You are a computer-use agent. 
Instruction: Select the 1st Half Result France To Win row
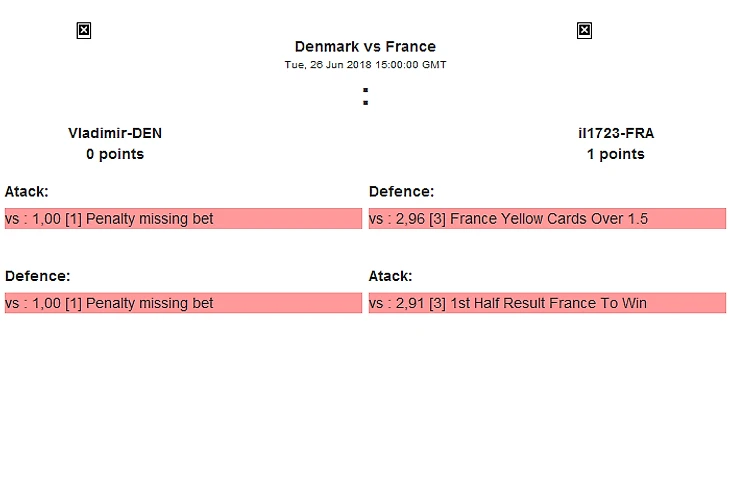pyautogui.click(x=547, y=303)
